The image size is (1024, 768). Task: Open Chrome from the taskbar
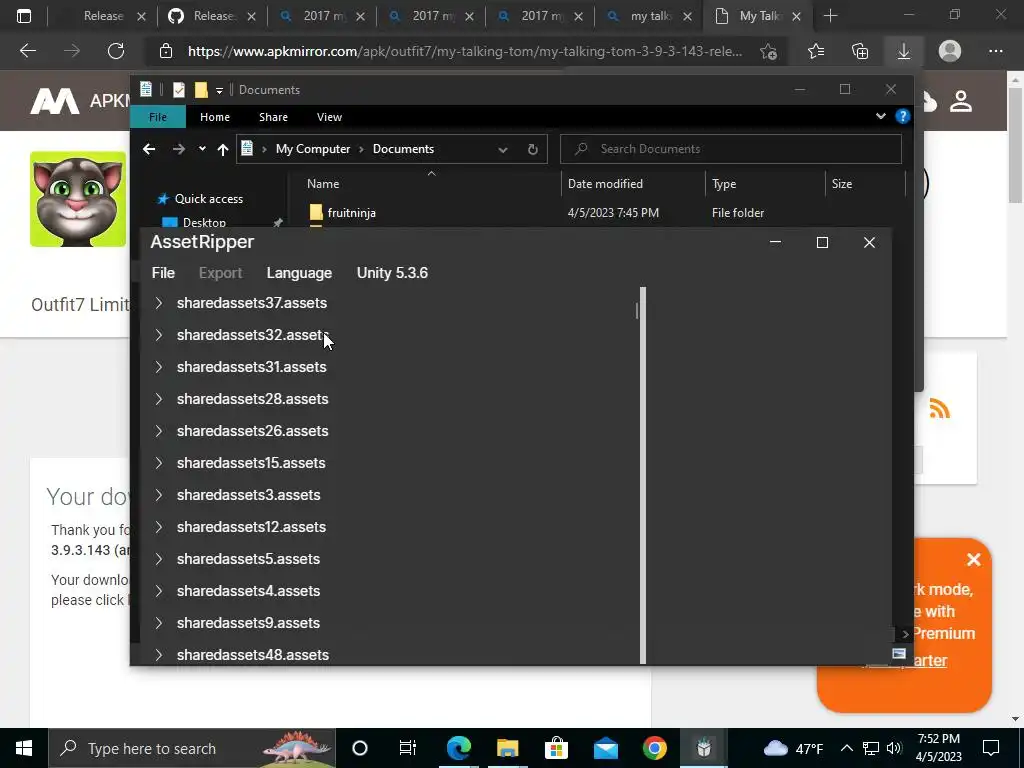[x=654, y=748]
